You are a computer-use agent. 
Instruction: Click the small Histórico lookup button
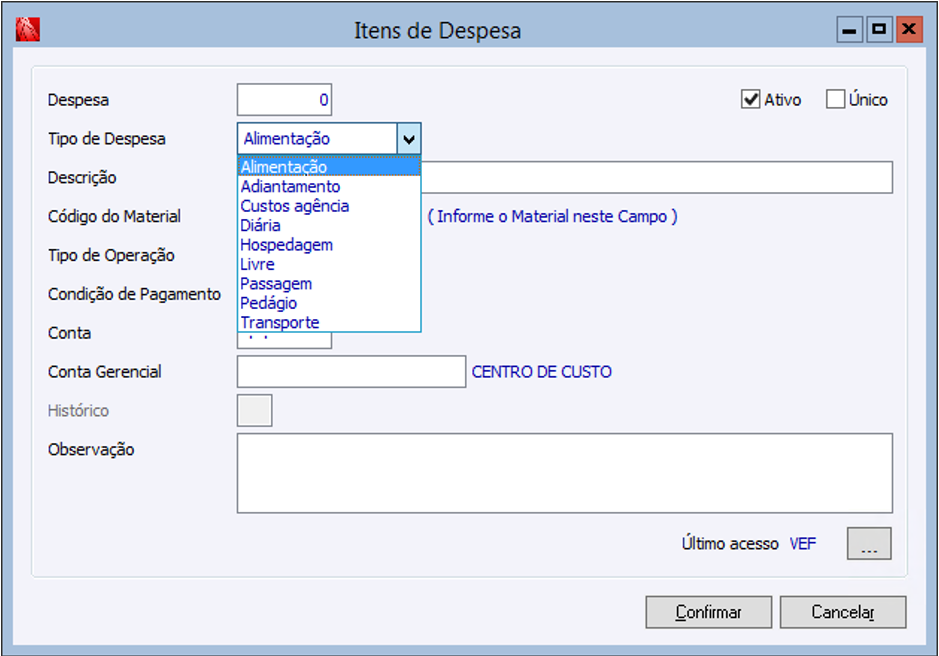[x=254, y=411]
